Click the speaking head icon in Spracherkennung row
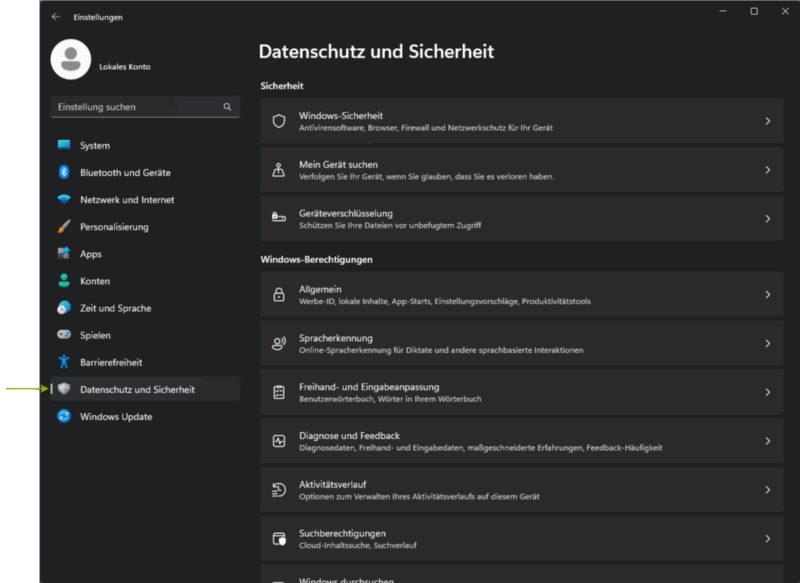The height and width of the screenshot is (583, 800). [279, 343]
